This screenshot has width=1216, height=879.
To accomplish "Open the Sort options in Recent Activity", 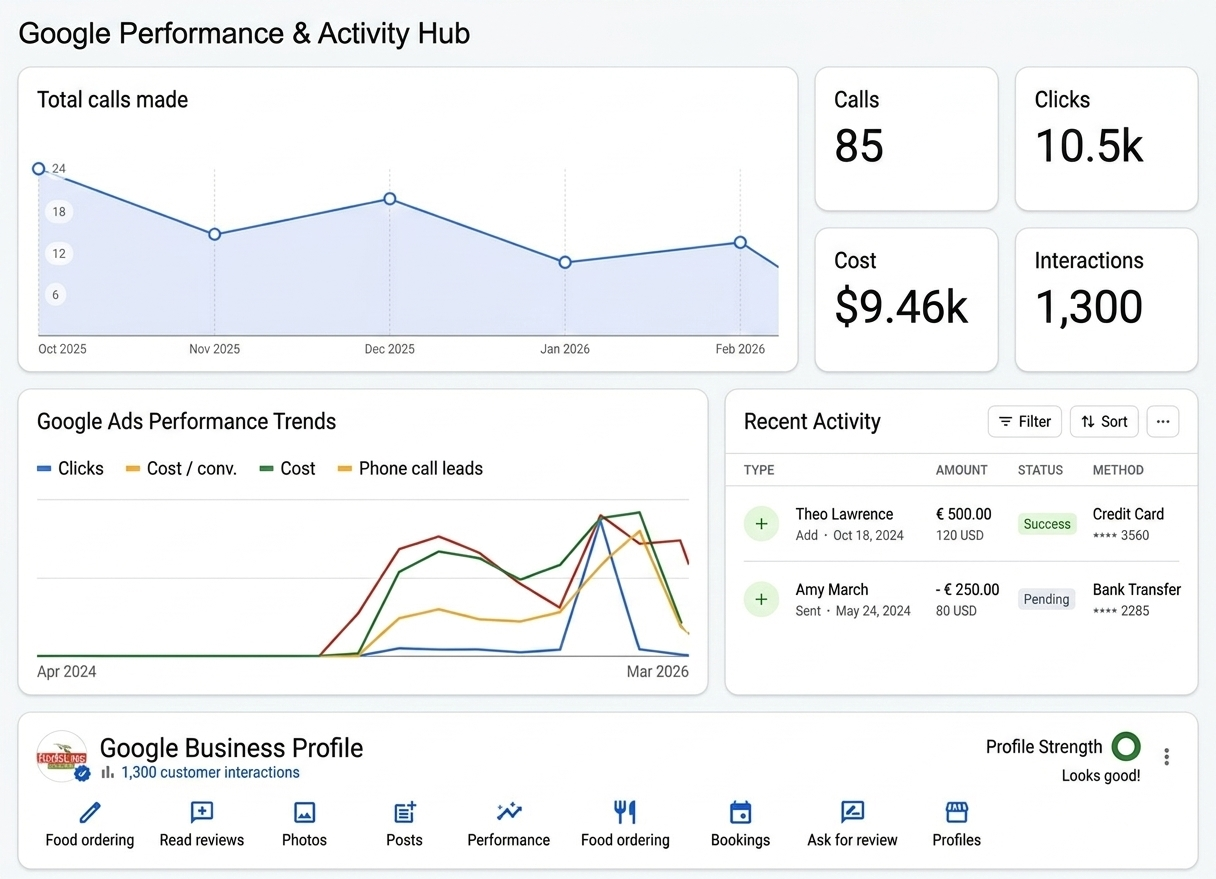I will [1104, 422].
